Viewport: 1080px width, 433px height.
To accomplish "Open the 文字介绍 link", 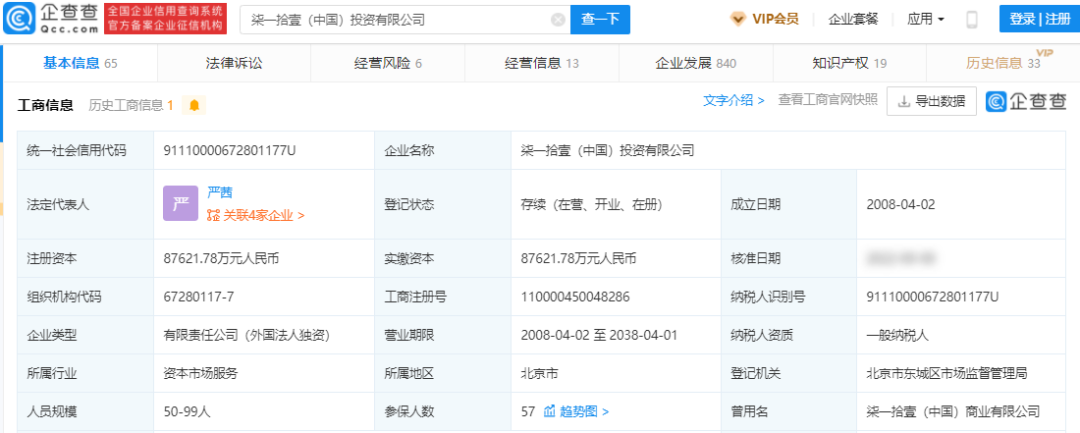I will (x=734, y=101).
